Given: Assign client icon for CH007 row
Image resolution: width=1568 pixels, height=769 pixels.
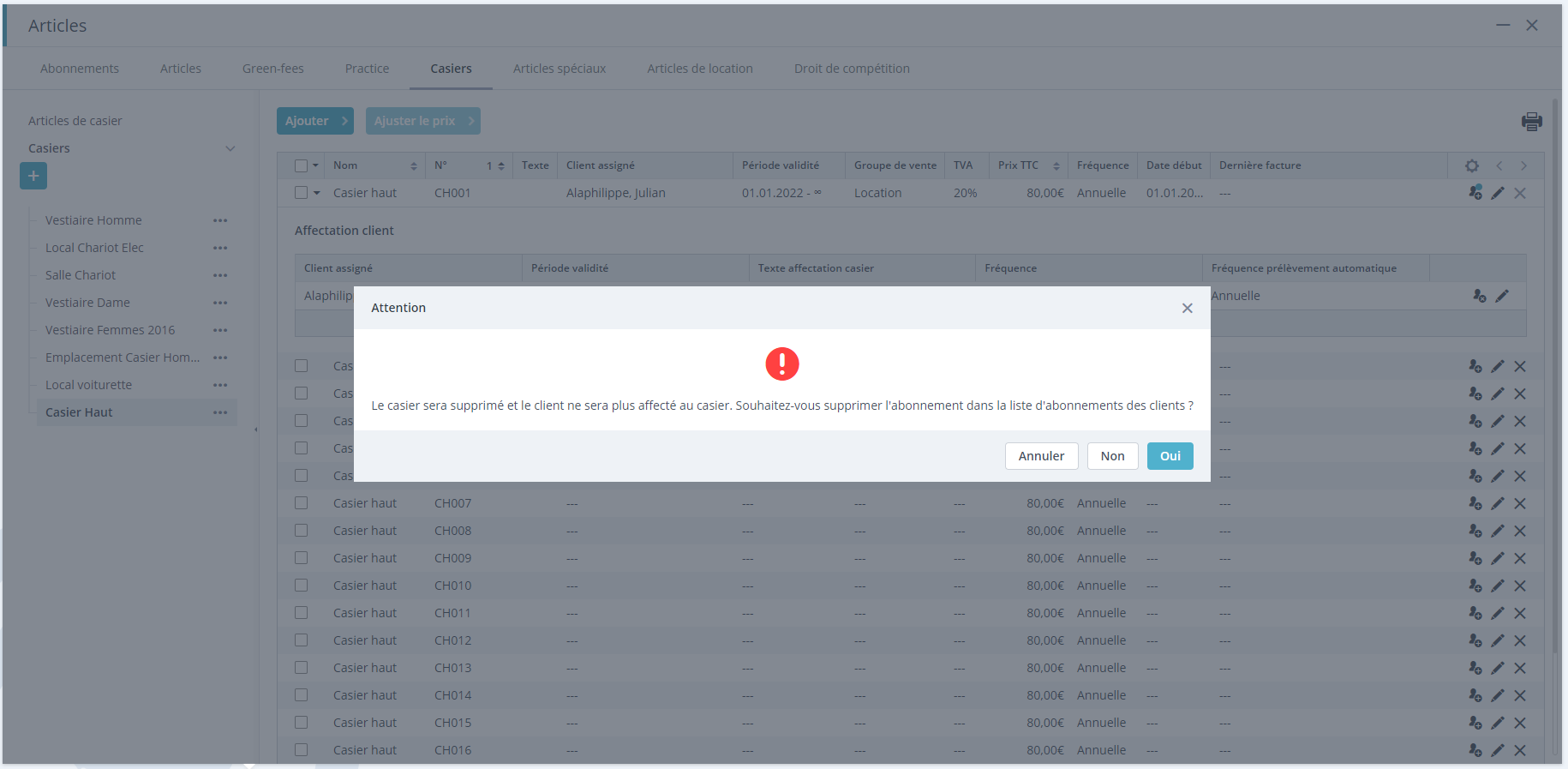Looking at the screenshot, I should click(x=1475, y=503).
